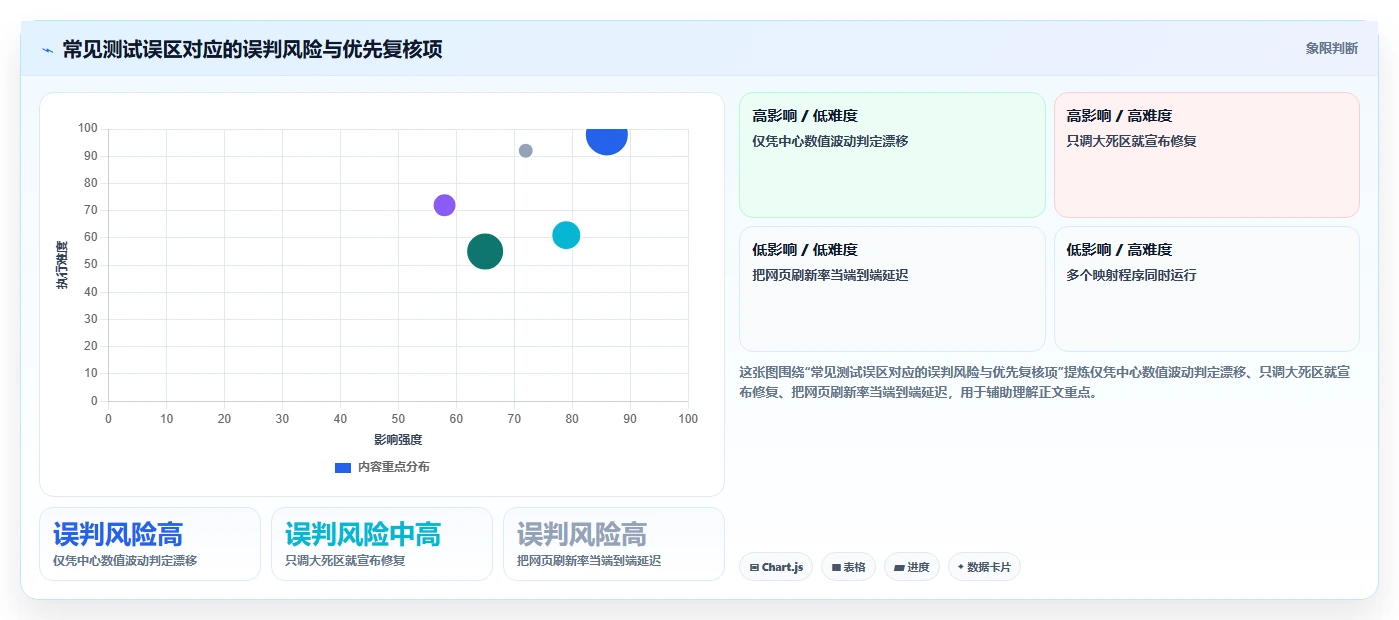Click the blue 误判风险高 data card
Image resolution: width=1399 pixels, height=620 pixels.
[x=150, y=544]
